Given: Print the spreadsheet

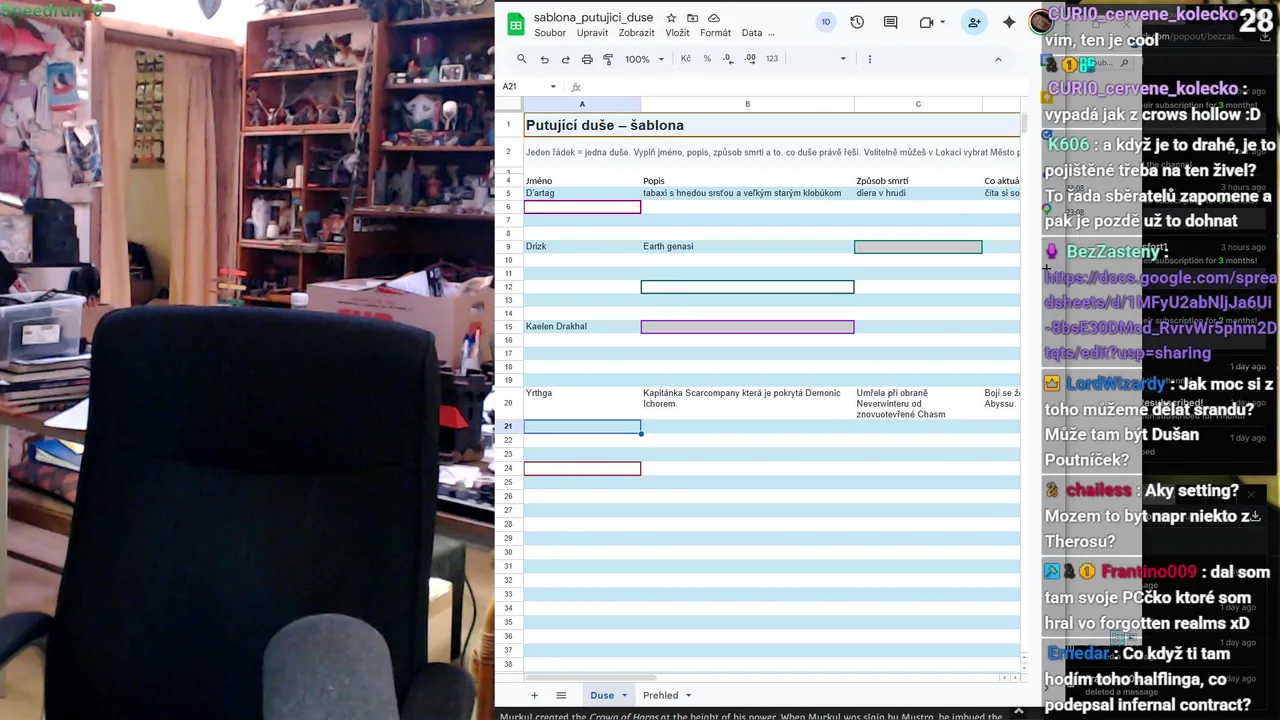Looking at the screenshot, I should (x=587, y=59).
